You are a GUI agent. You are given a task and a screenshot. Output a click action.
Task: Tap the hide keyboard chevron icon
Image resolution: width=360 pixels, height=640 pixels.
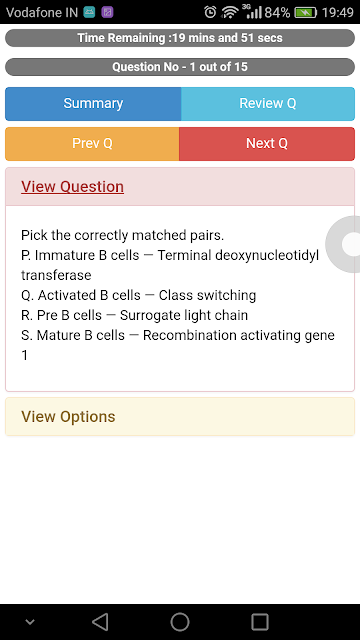pos(29,622)
